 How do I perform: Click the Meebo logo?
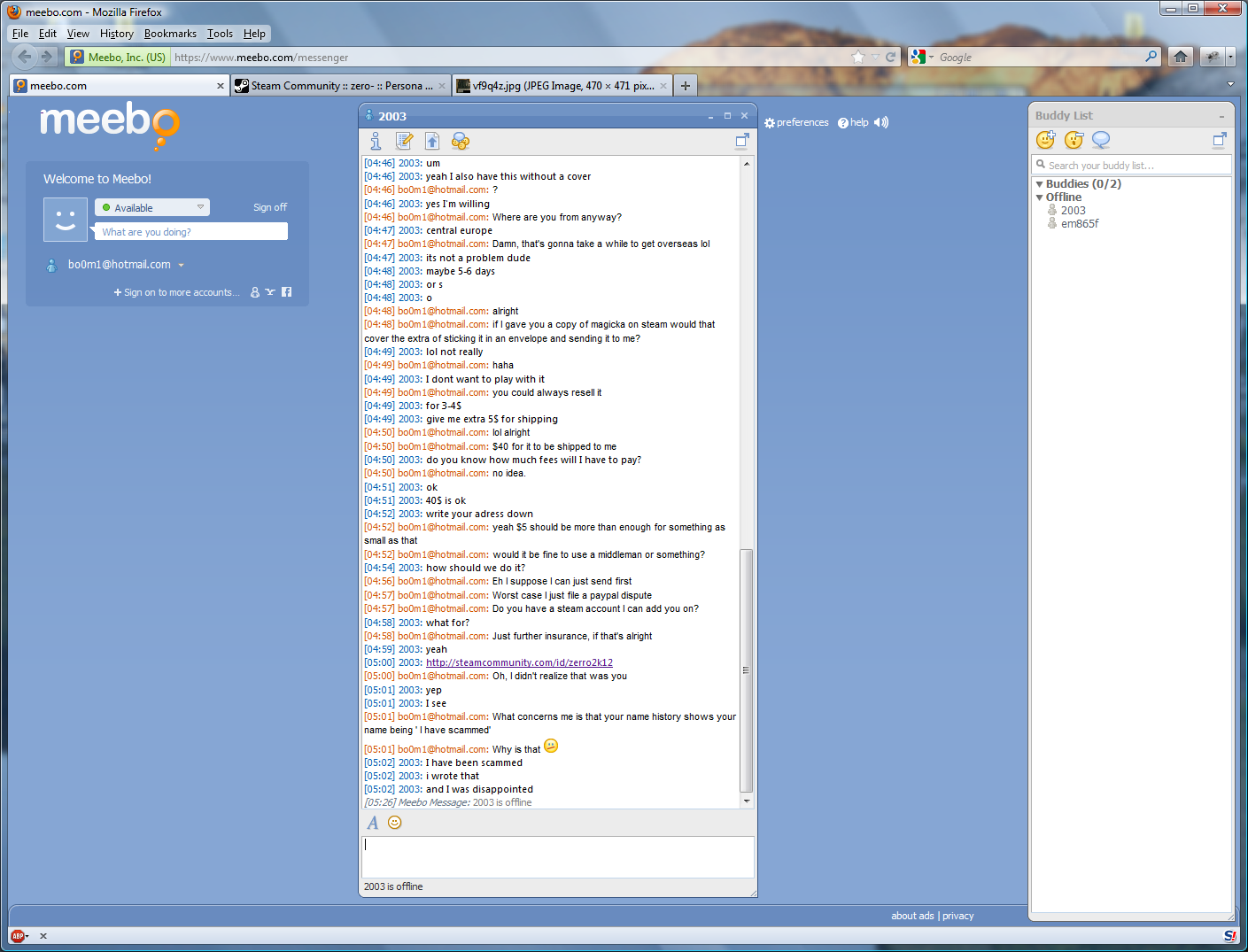[110, 125]
